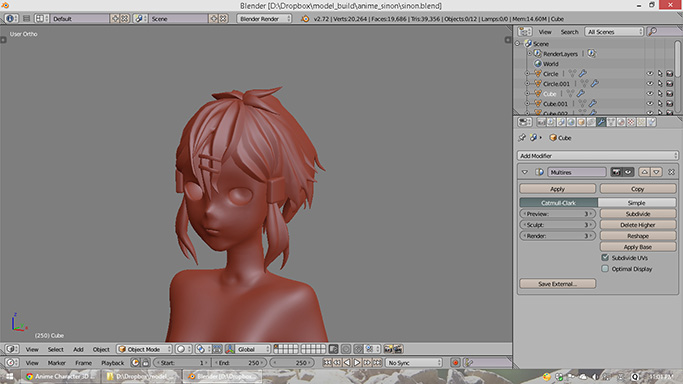
Task: Open the Blender Render engine dropdown
Action: pyautogui.click(x=264, y=19)
